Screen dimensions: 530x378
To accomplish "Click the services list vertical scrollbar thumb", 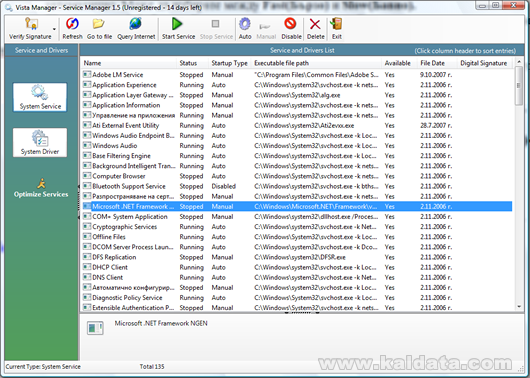I will click(519, 86).
